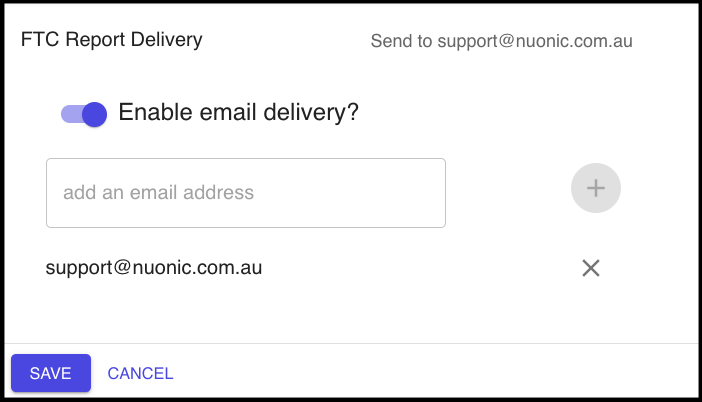Click the 'Send to support@nuonic.com.au' summary text

click(501, 41)
